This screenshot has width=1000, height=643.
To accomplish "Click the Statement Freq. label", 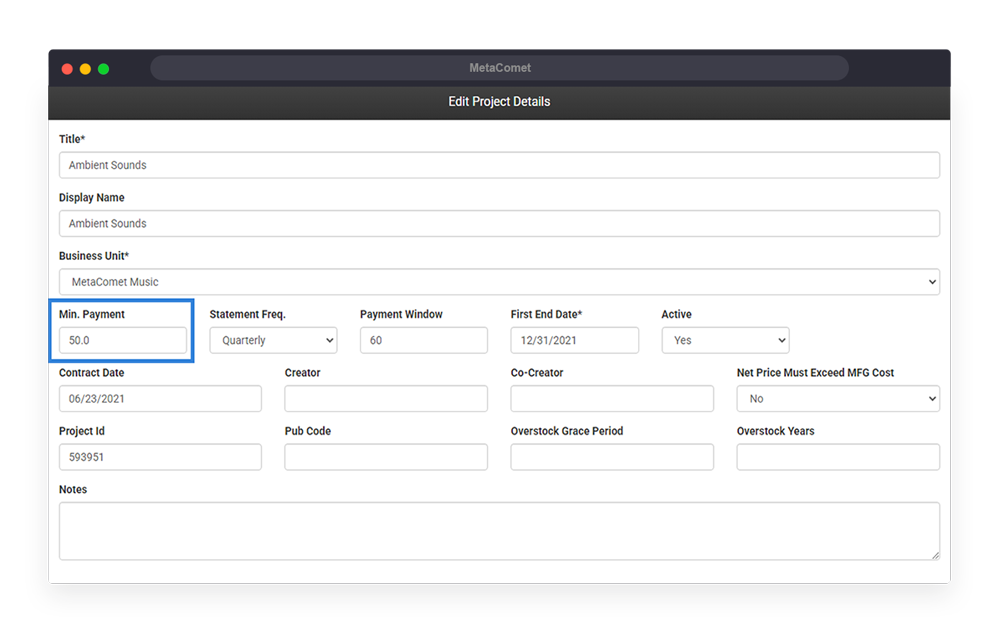I will click(x=247, y=314).
